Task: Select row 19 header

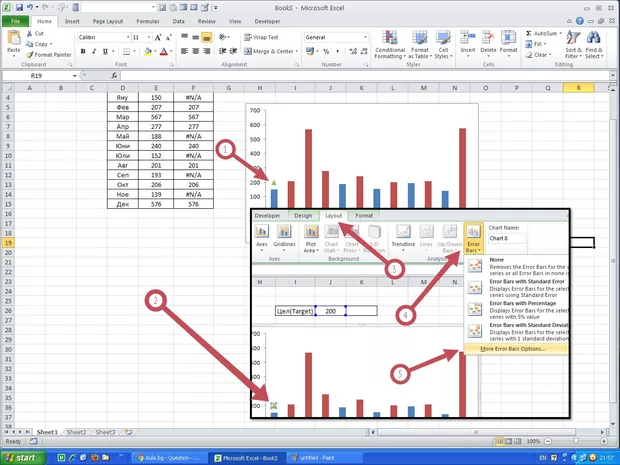Action: (8, 243)
